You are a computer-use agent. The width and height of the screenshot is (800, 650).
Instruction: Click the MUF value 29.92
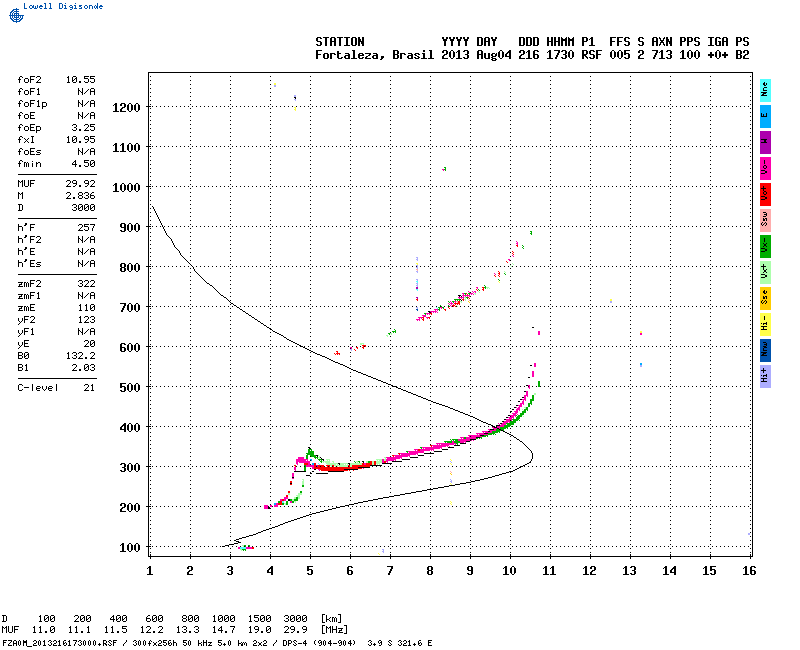pos(81,184)
